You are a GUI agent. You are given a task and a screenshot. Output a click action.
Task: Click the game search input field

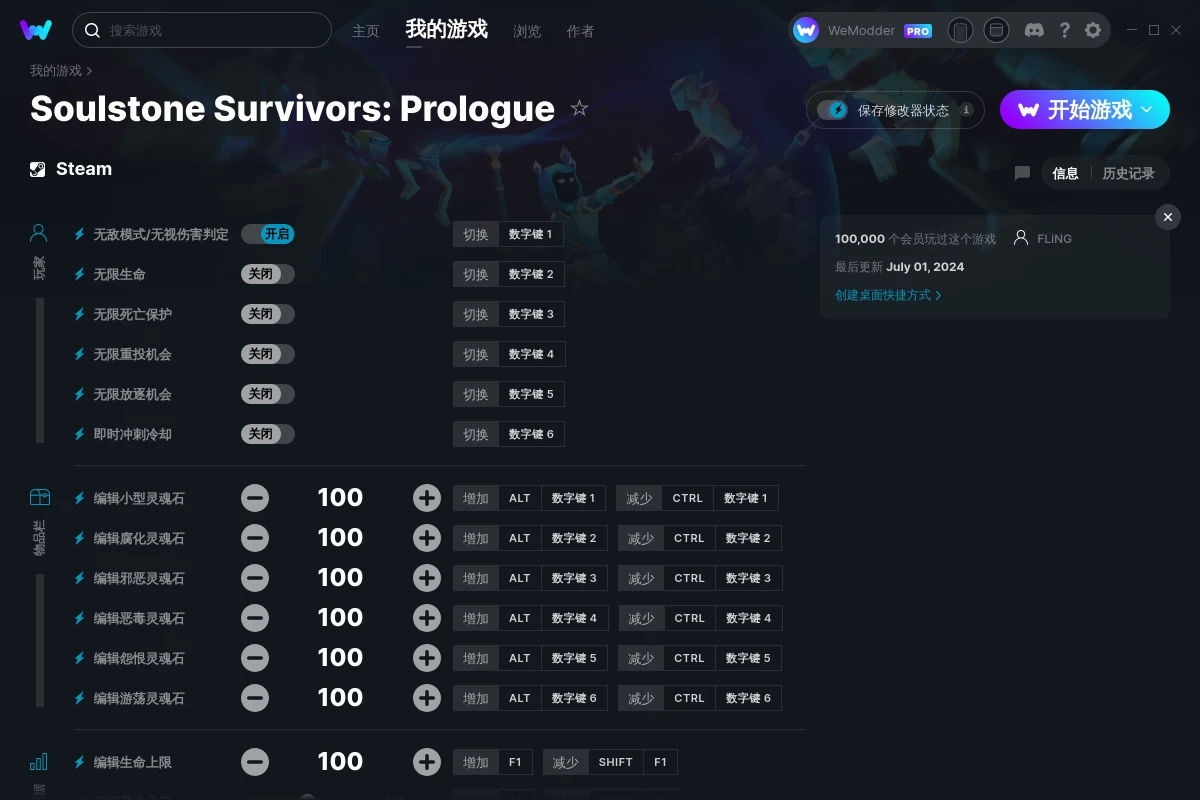210,30
